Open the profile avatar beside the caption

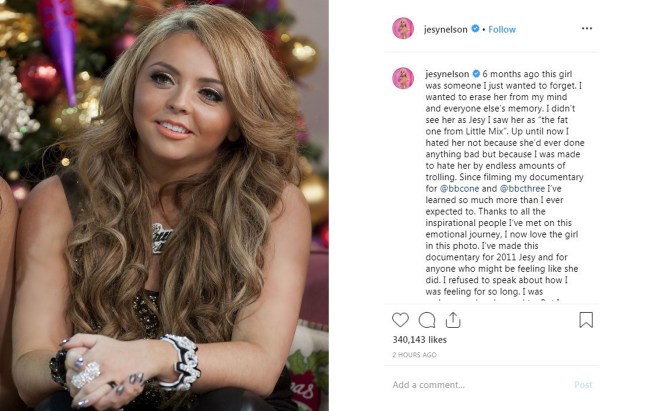click(403, 78)
